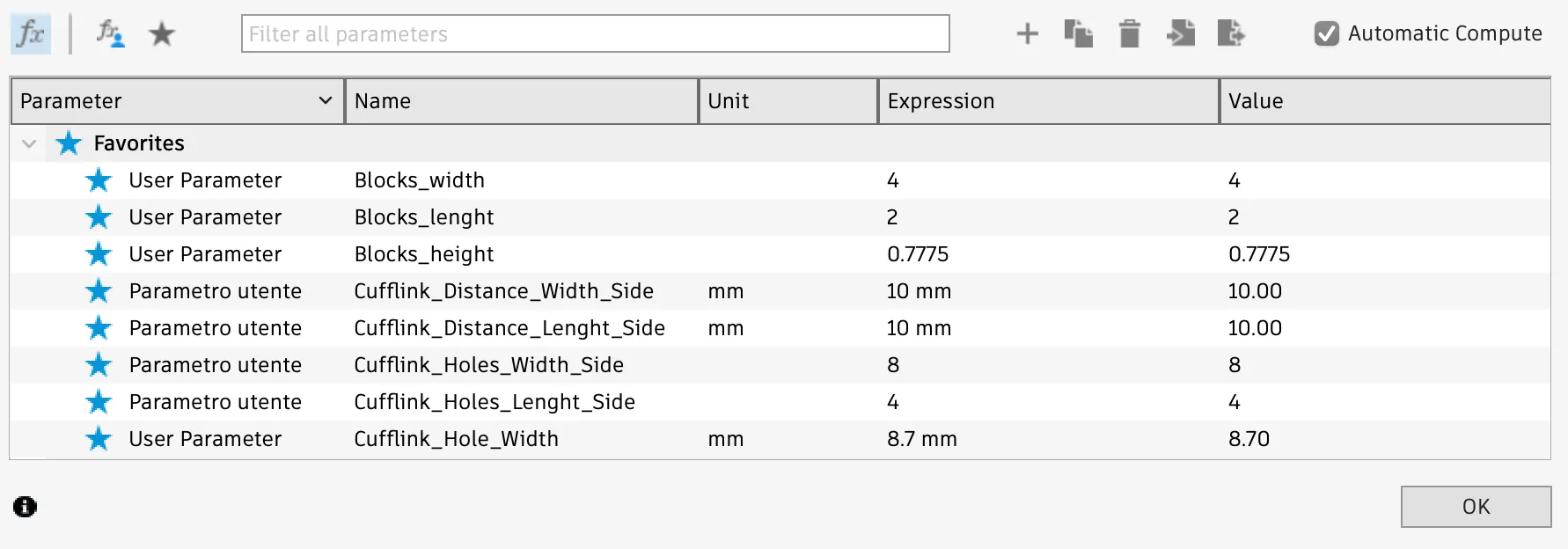Image resolution: width=1568 pixels, height=549 pixels.
Task: Click the import parameters icon
Action: [1180, 34]
